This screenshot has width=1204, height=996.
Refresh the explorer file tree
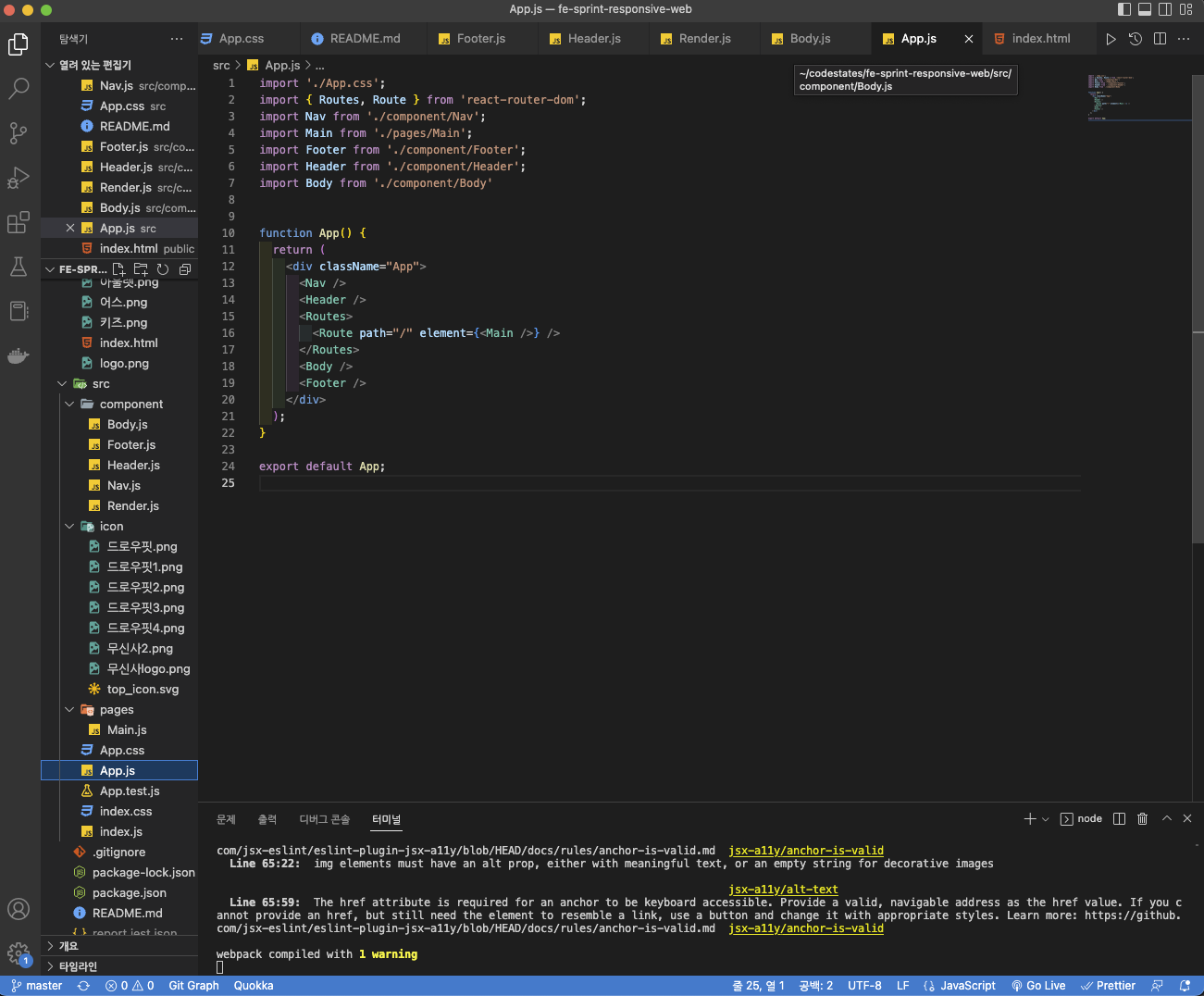(163, 269)
